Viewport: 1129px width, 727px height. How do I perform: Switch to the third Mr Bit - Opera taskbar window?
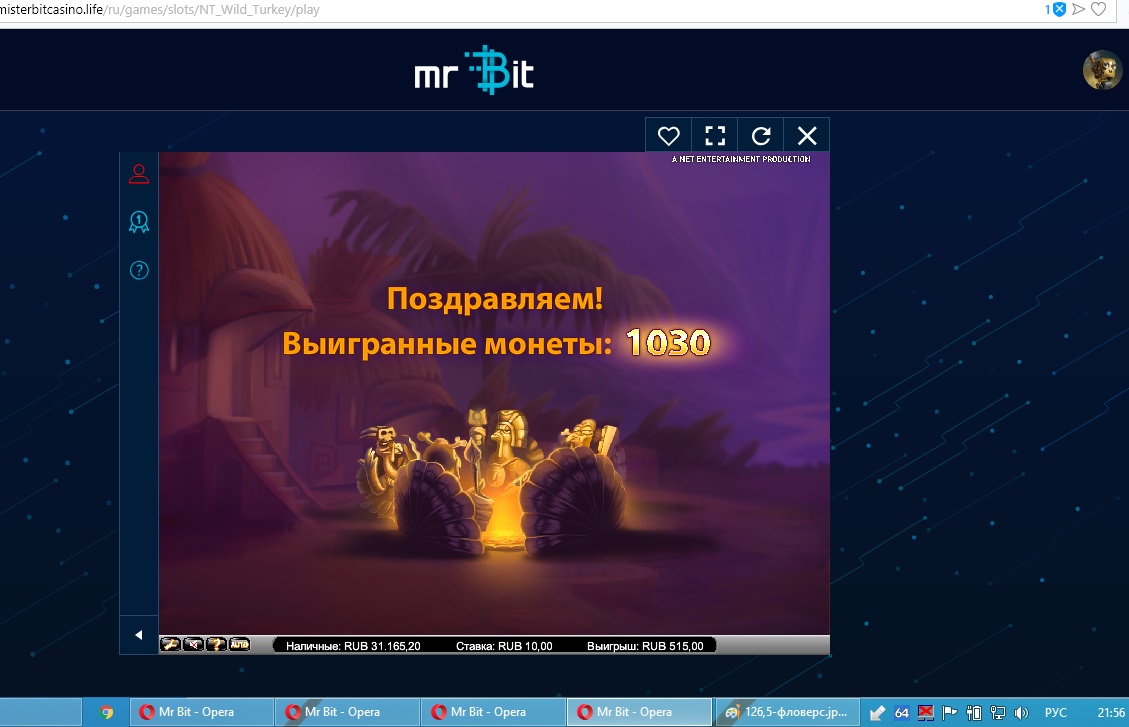click(x=493, y=712)
